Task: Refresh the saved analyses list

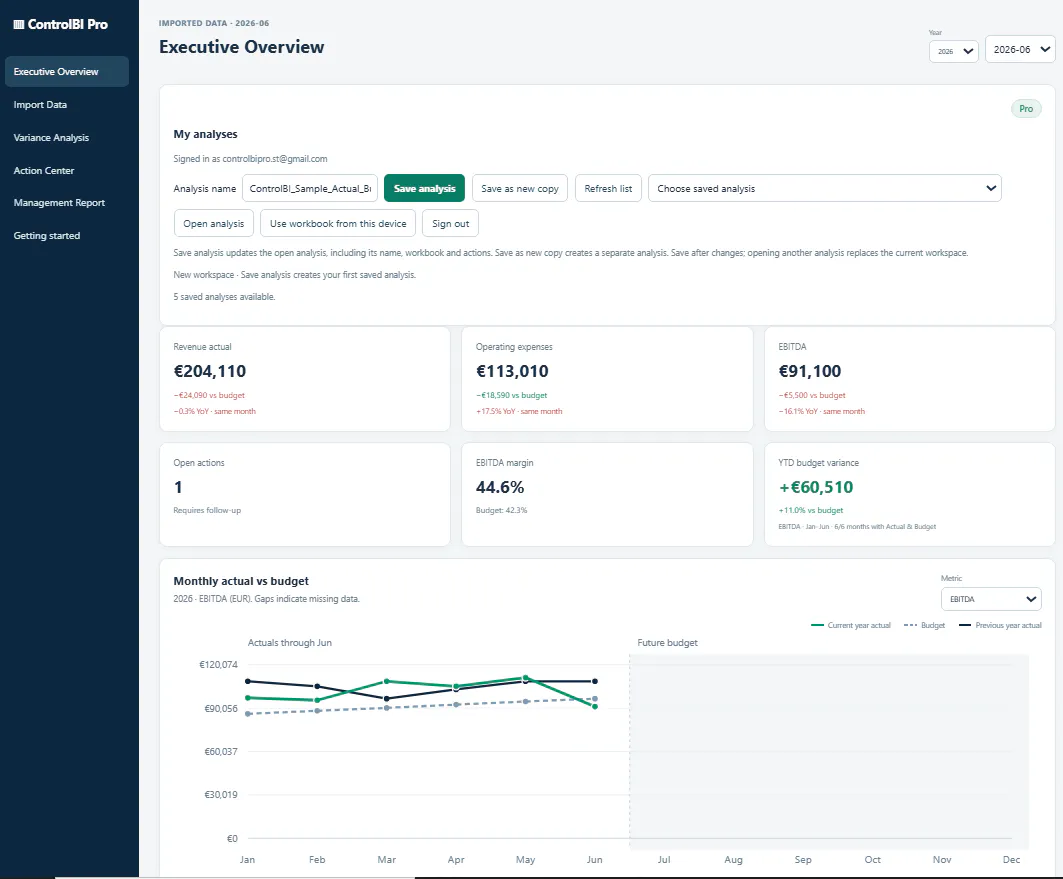Action: 608,188
